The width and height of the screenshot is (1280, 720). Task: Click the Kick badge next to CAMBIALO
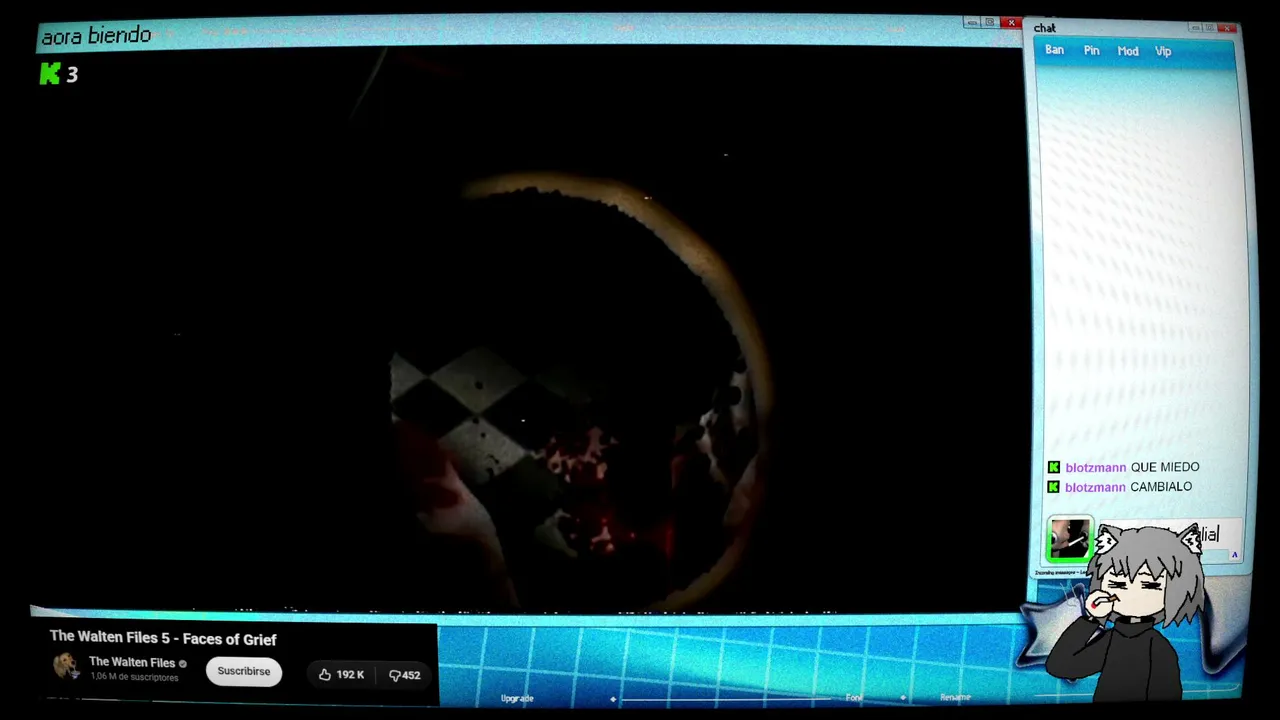pos(1053,487)
